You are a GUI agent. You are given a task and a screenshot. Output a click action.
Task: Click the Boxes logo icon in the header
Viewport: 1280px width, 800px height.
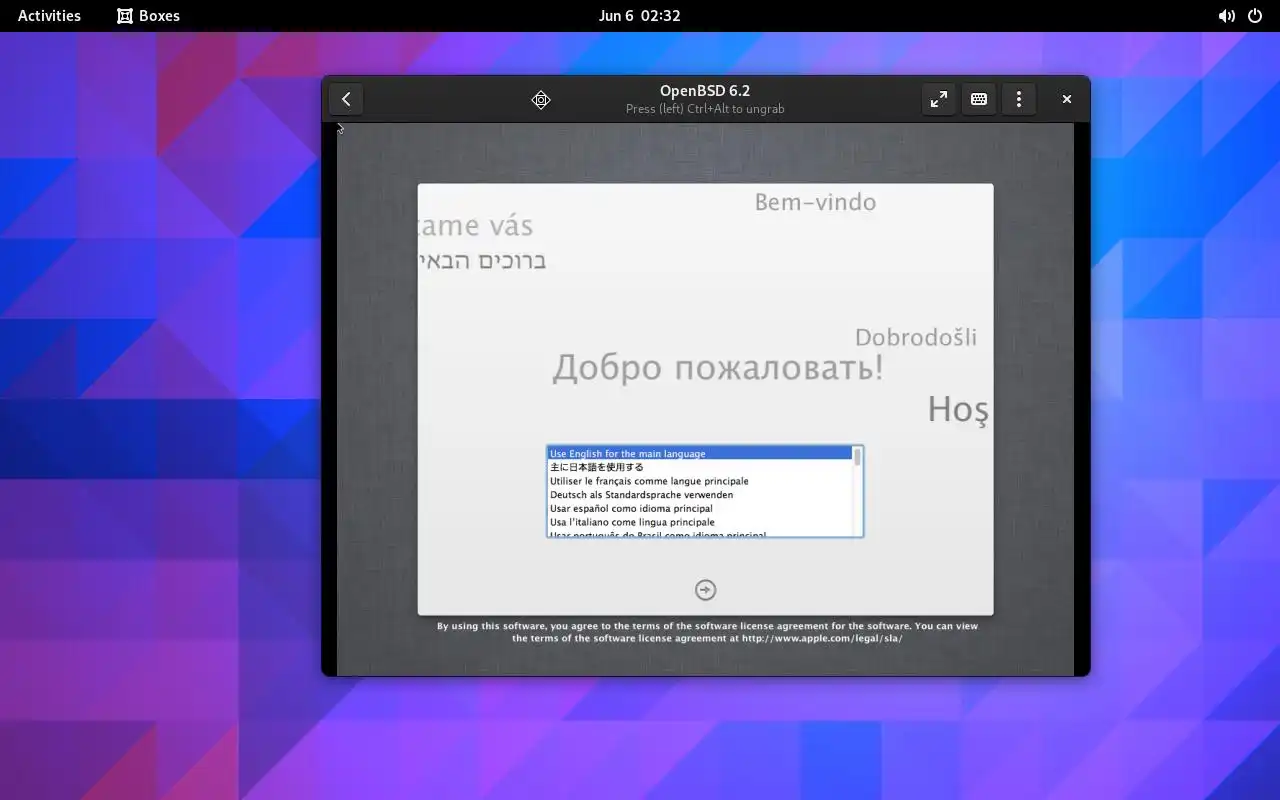[541, 99]
